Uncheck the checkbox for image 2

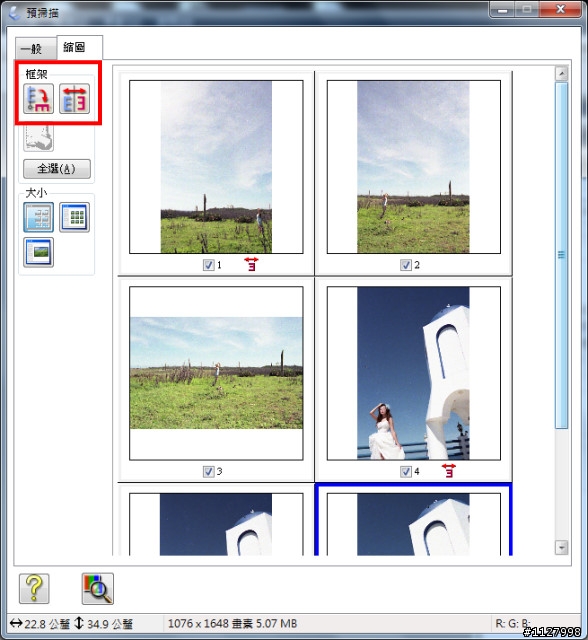(x=406, y=265)
